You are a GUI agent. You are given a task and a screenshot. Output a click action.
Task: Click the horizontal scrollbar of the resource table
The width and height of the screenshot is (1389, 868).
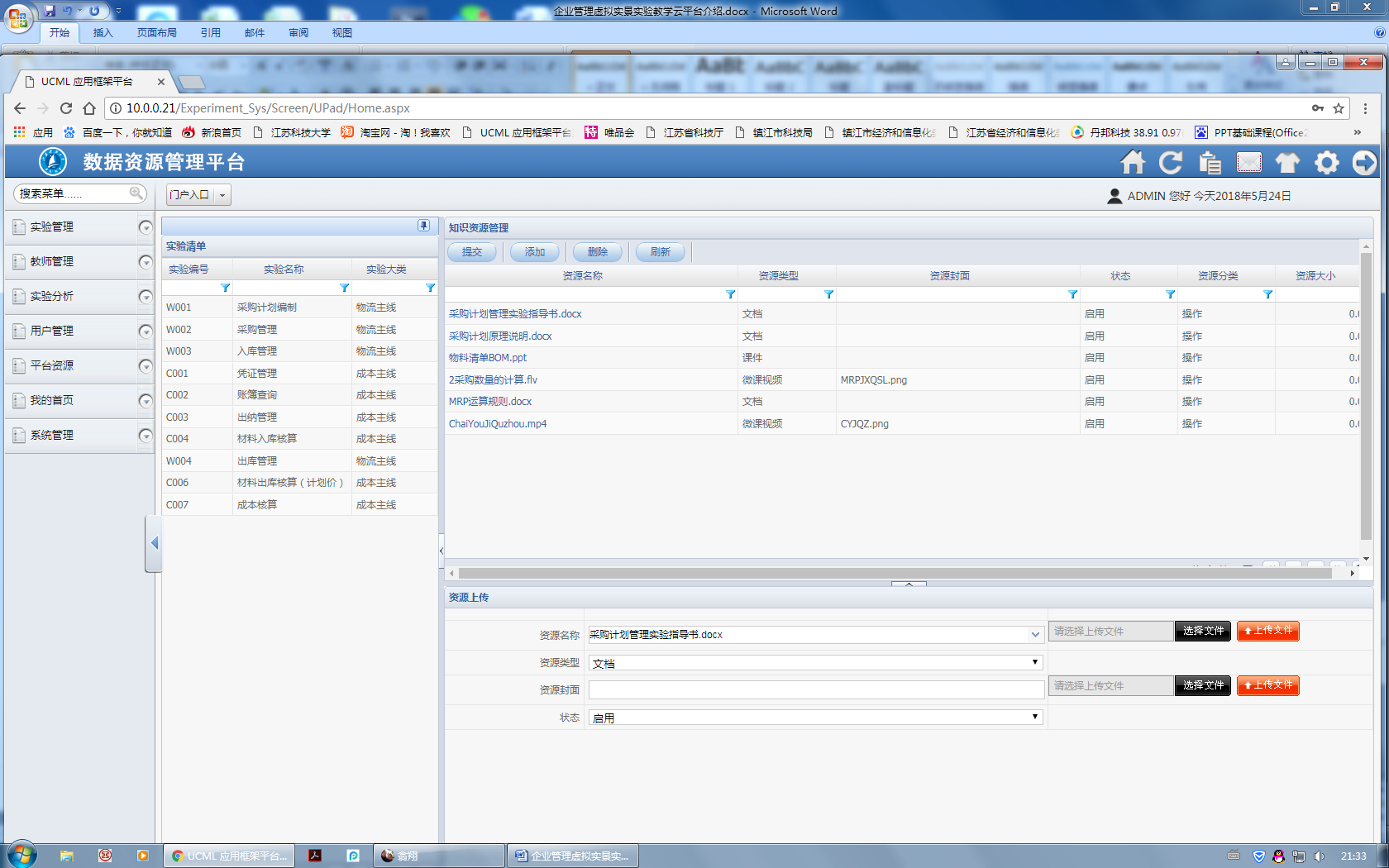pyautogui.click(x=893, y=573)
